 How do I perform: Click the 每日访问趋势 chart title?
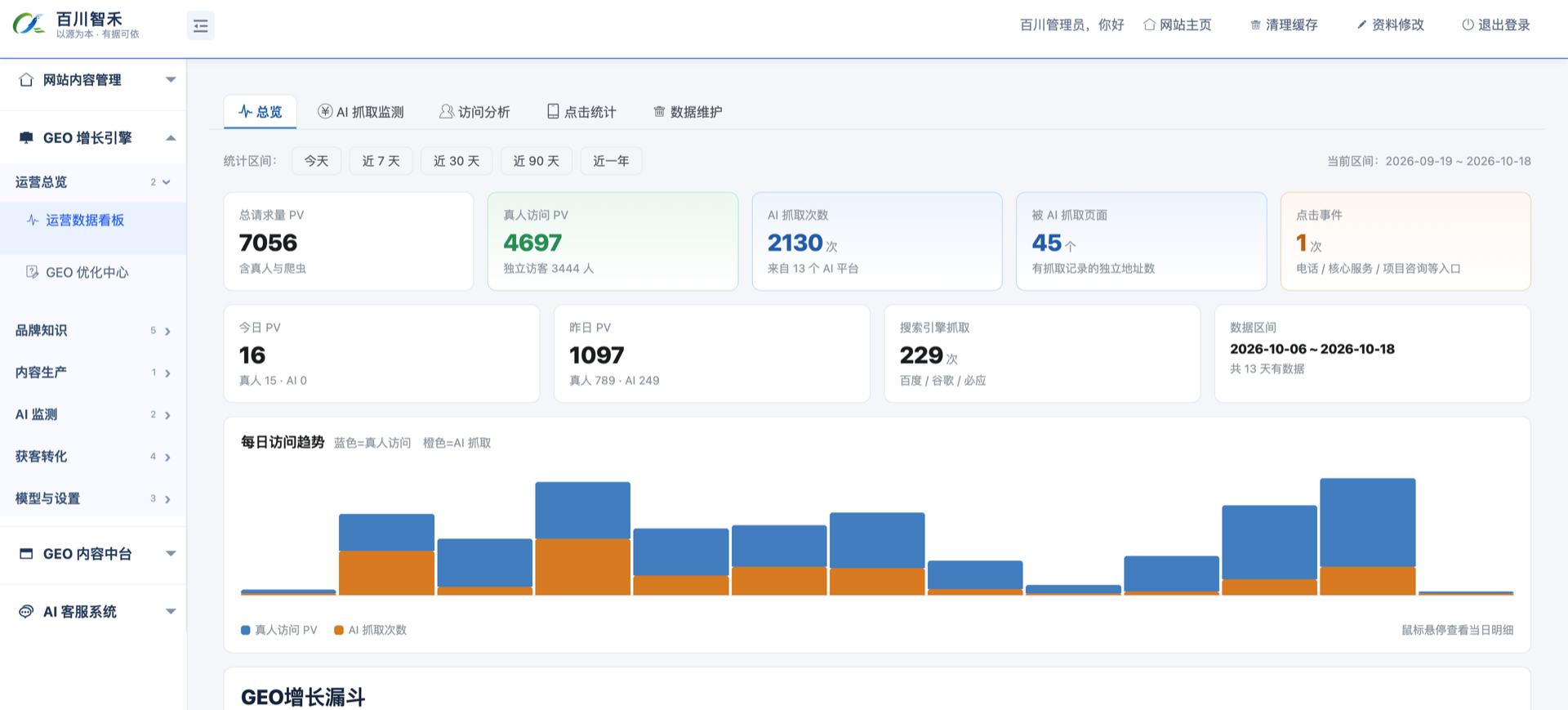[283, 442]
